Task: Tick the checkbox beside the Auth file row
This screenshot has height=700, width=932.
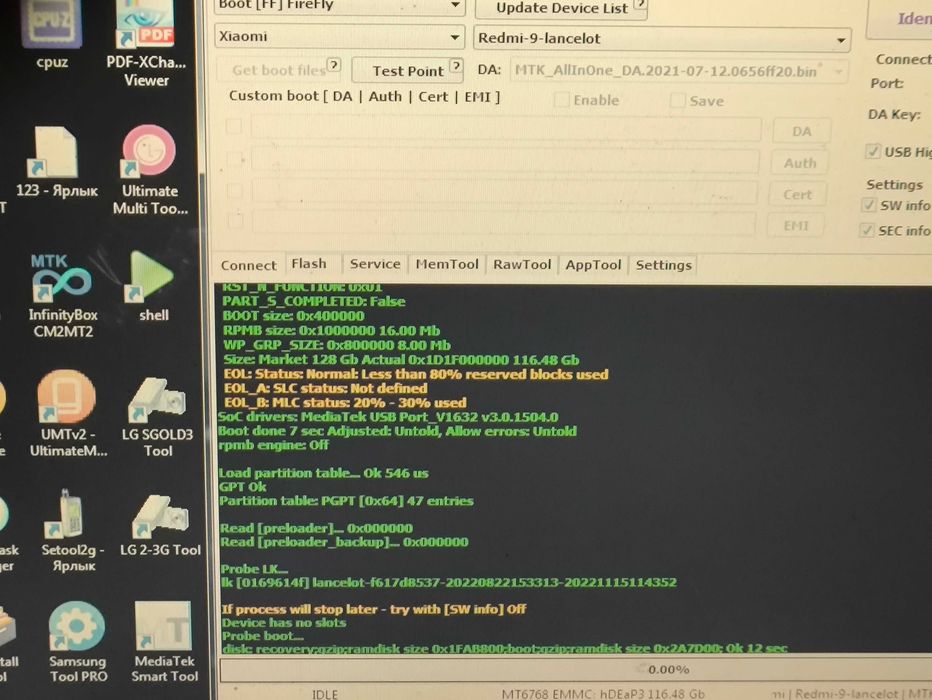Action: (235, 159)
